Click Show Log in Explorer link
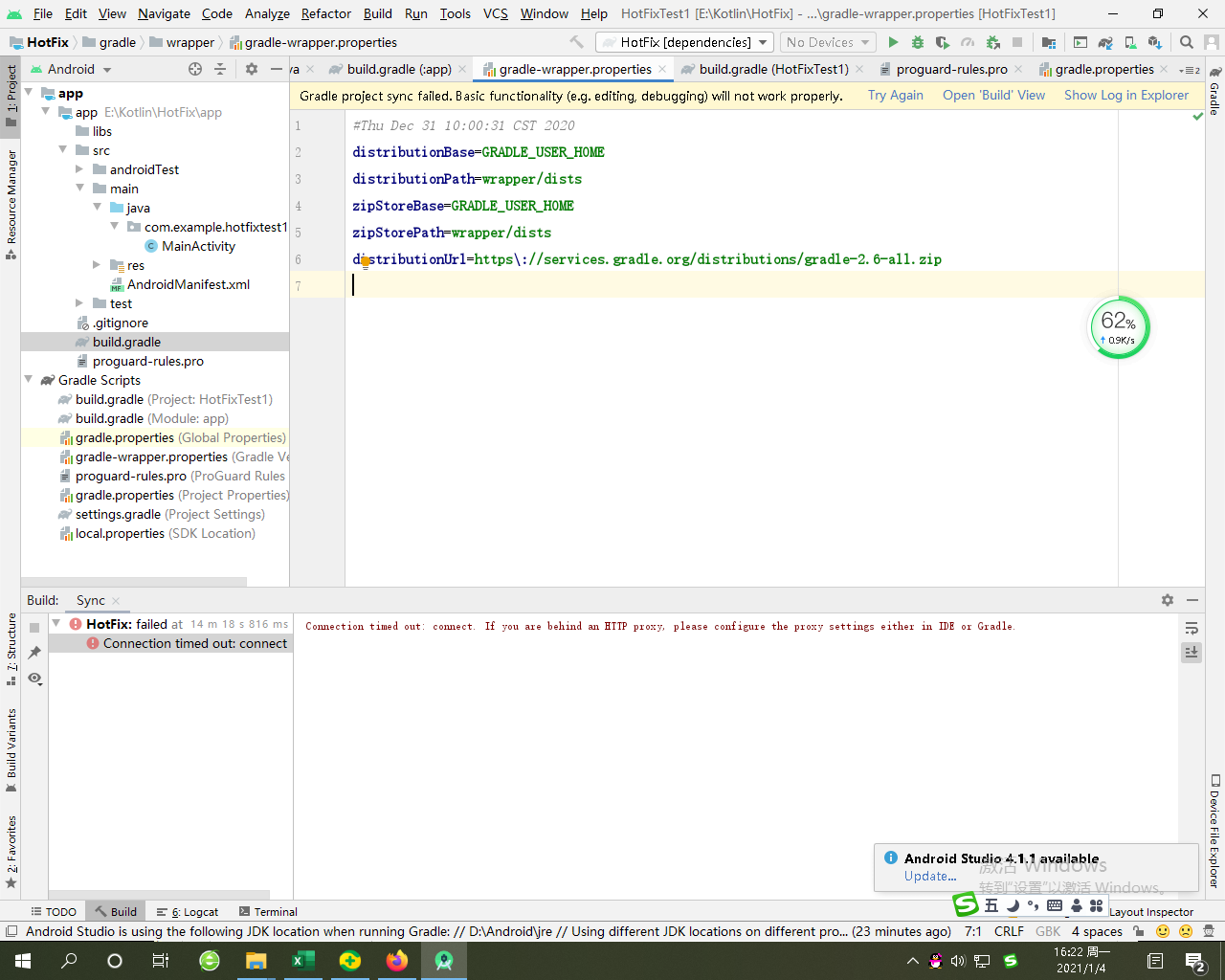The image size is (1225, 980). [x=1126, y=95]
